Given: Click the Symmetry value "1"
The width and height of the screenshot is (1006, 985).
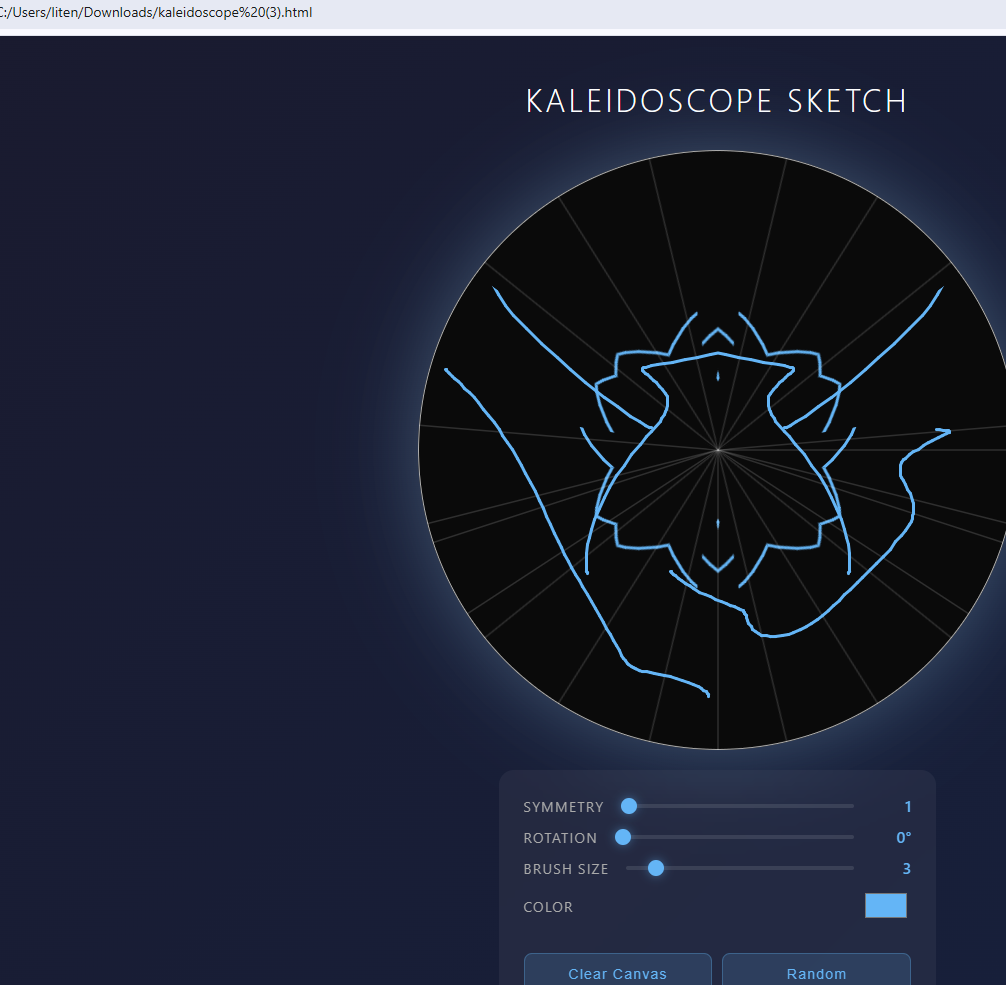Looking at the screenshot, I should [x=907, y=807].
